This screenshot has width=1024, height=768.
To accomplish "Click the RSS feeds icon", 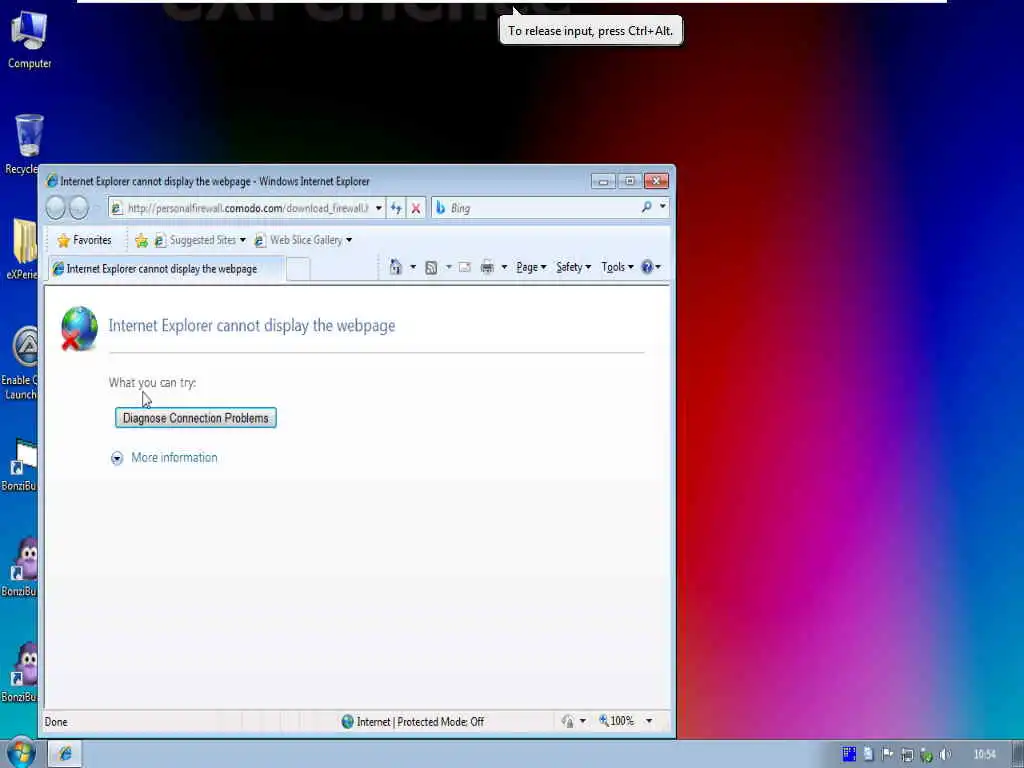I will [431, 267].
